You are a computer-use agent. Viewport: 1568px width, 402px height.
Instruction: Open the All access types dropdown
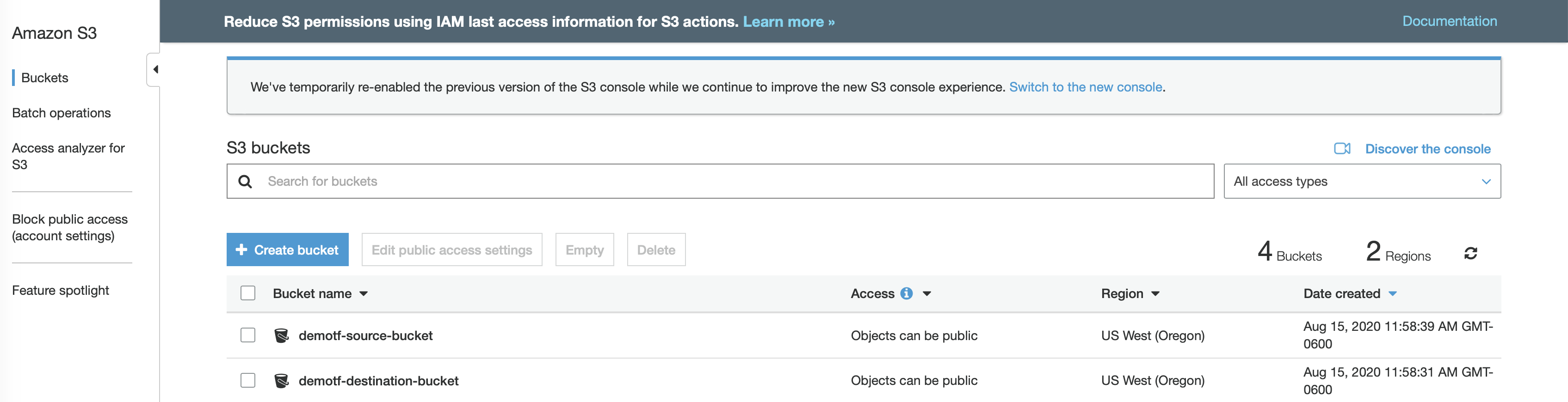tap(1362, 181)
